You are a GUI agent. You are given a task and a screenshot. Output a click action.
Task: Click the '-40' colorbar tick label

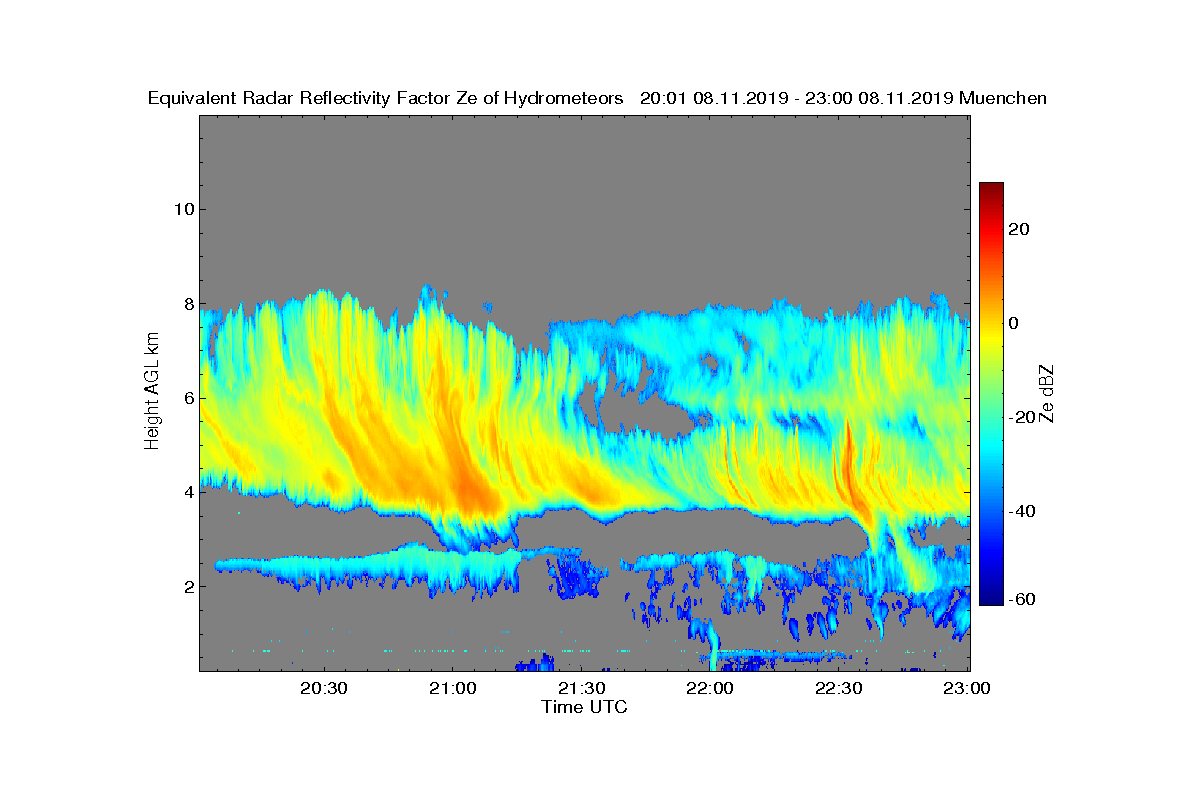pyautogui.click(x=1022, y=511)
